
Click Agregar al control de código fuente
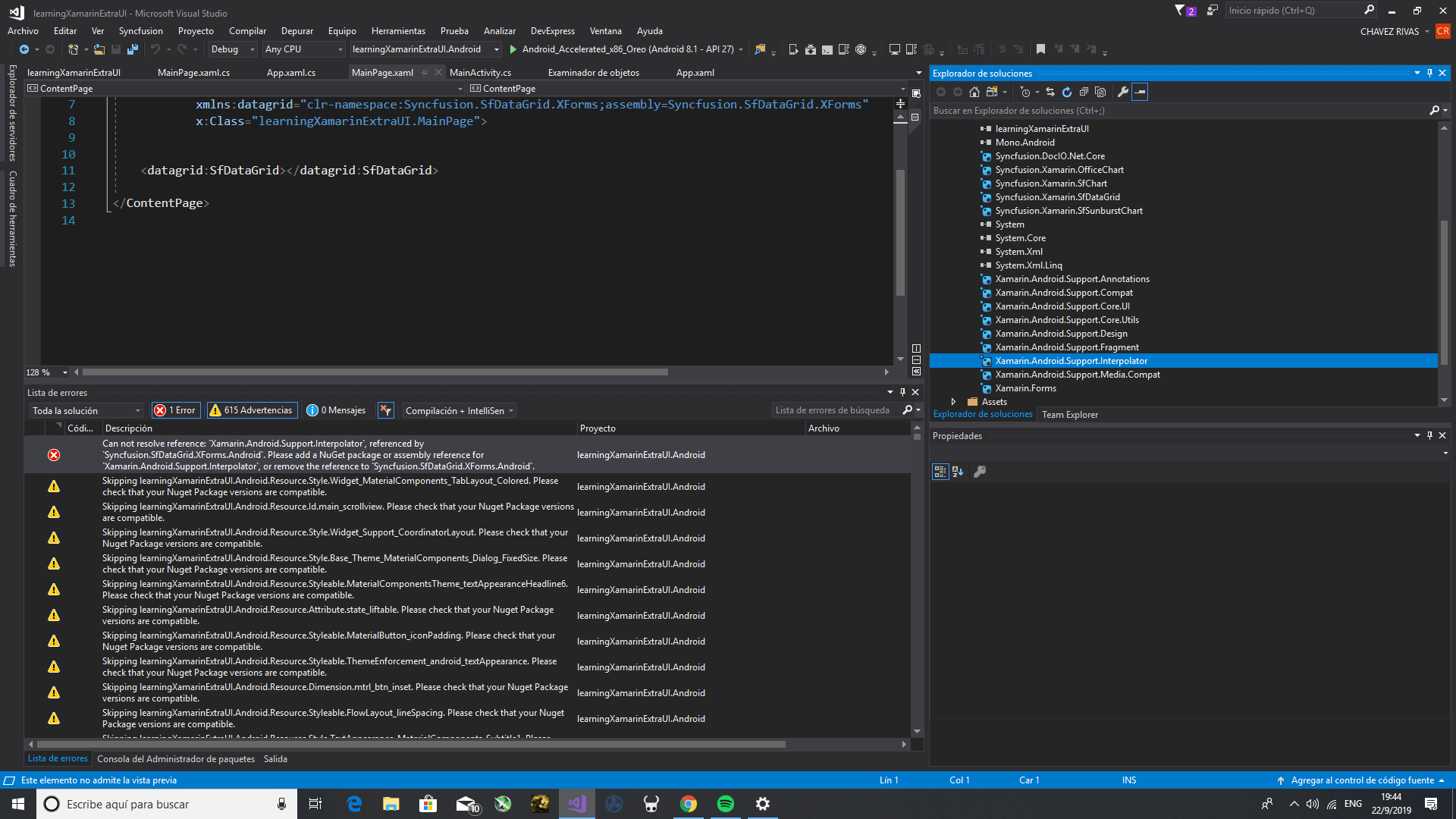pyautogui.click(x=1362, y=780)
